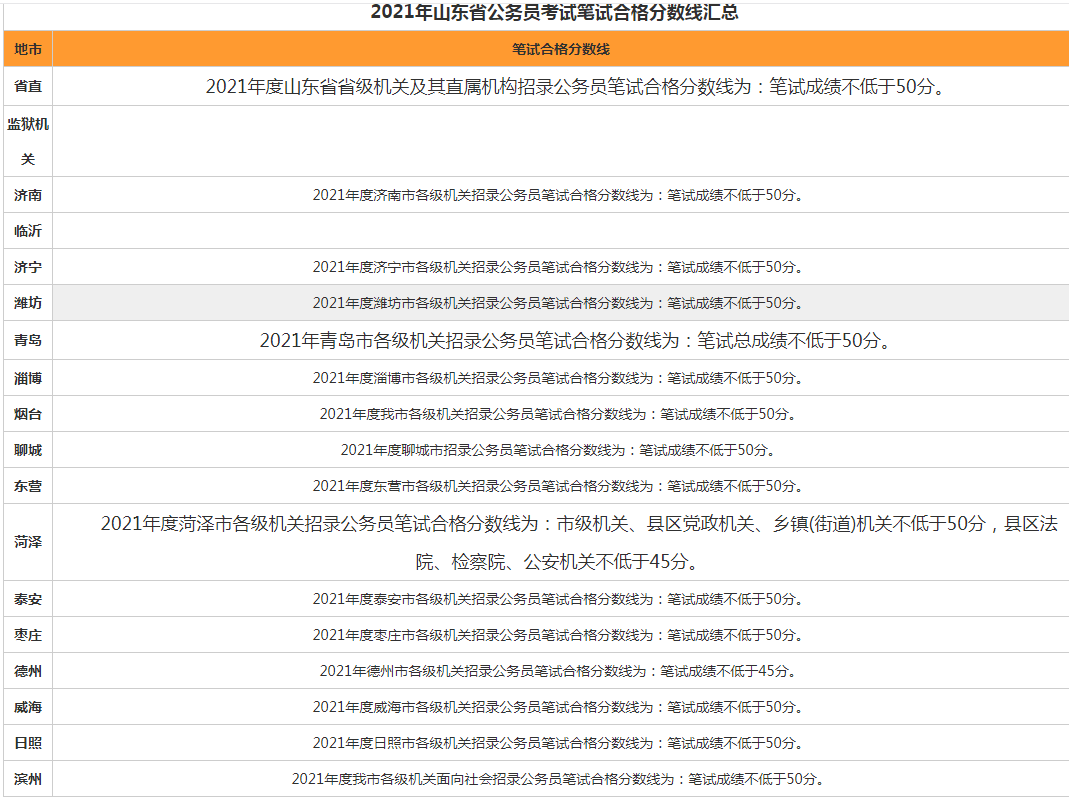Click the 济宁 row label in first column

point(28,267)
